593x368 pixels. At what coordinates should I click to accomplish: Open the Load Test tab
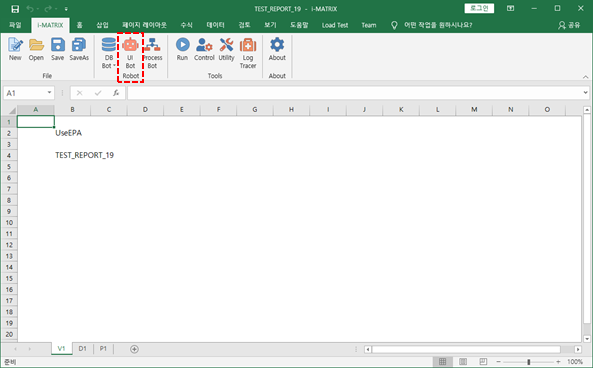(x=335, y=25)
